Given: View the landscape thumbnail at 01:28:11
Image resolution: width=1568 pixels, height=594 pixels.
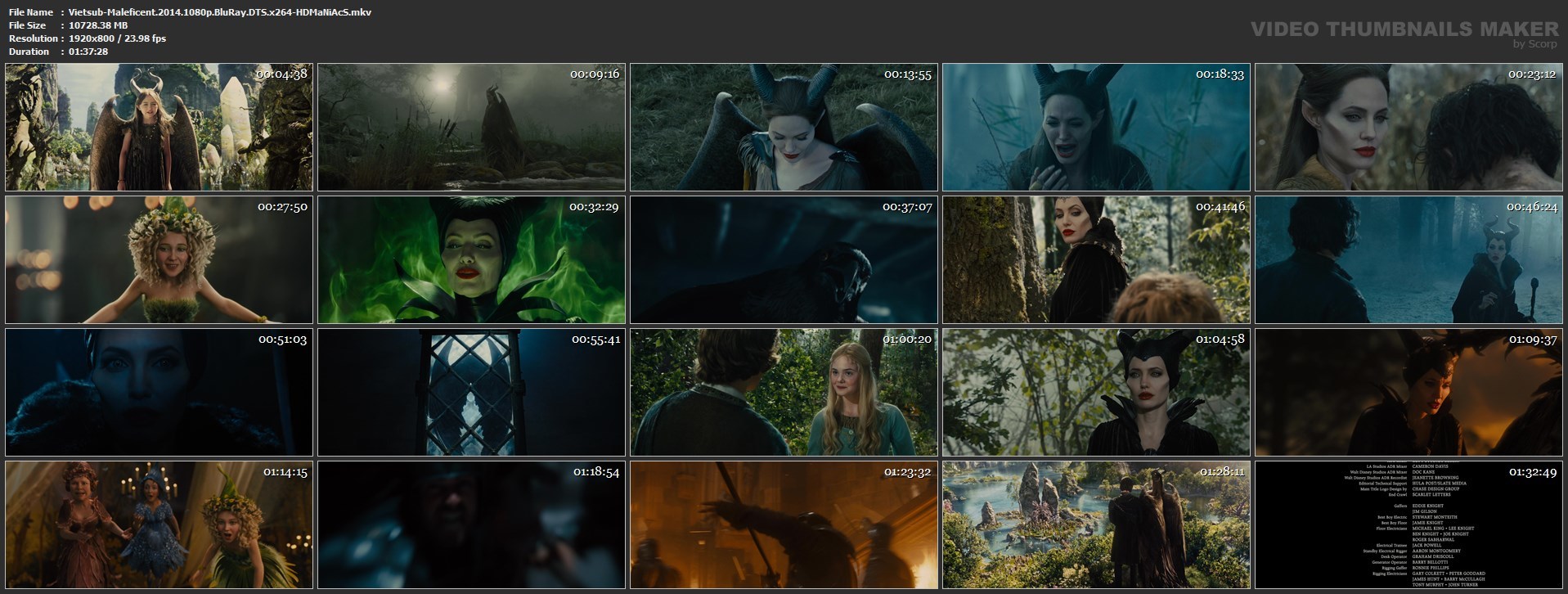Looking at the screenshot, I should tap(1096, 524).
